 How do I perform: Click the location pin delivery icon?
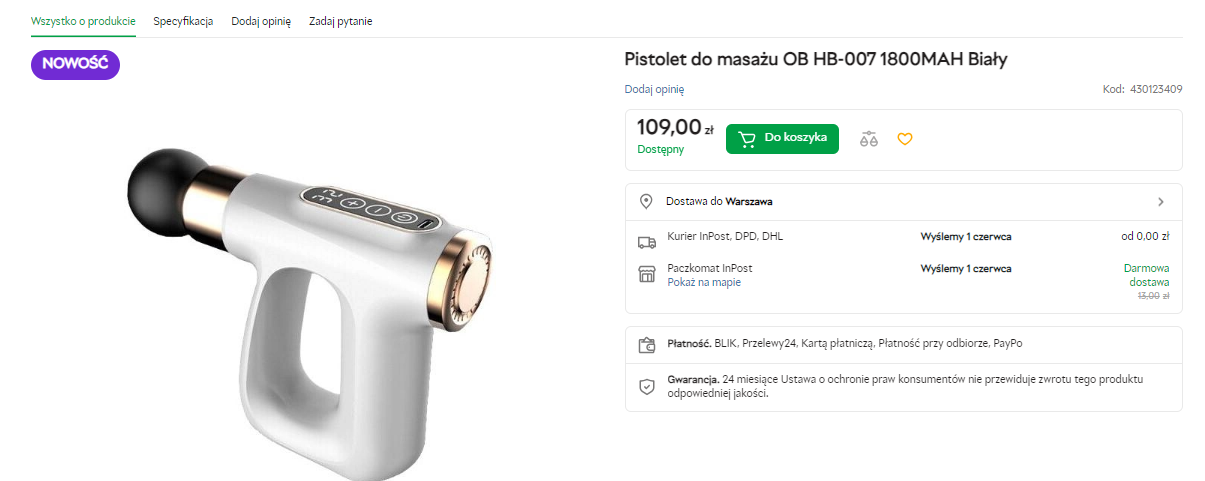(x=646, y=201)
